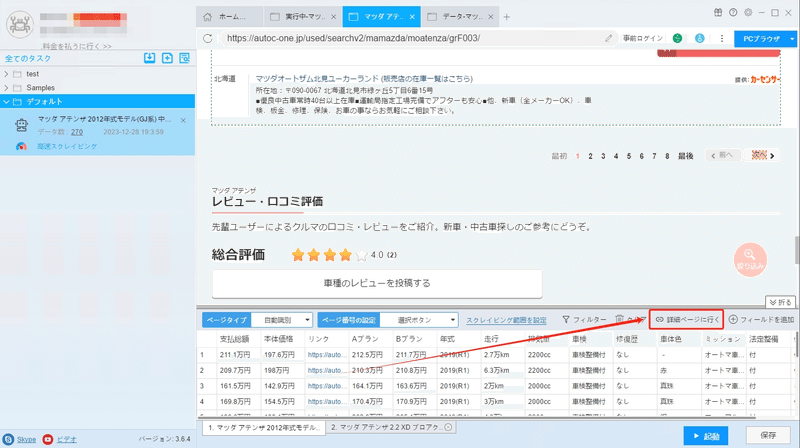Click the 起動 start button
The width and height of the screenshot is (800, 448).
click(706, 436)
